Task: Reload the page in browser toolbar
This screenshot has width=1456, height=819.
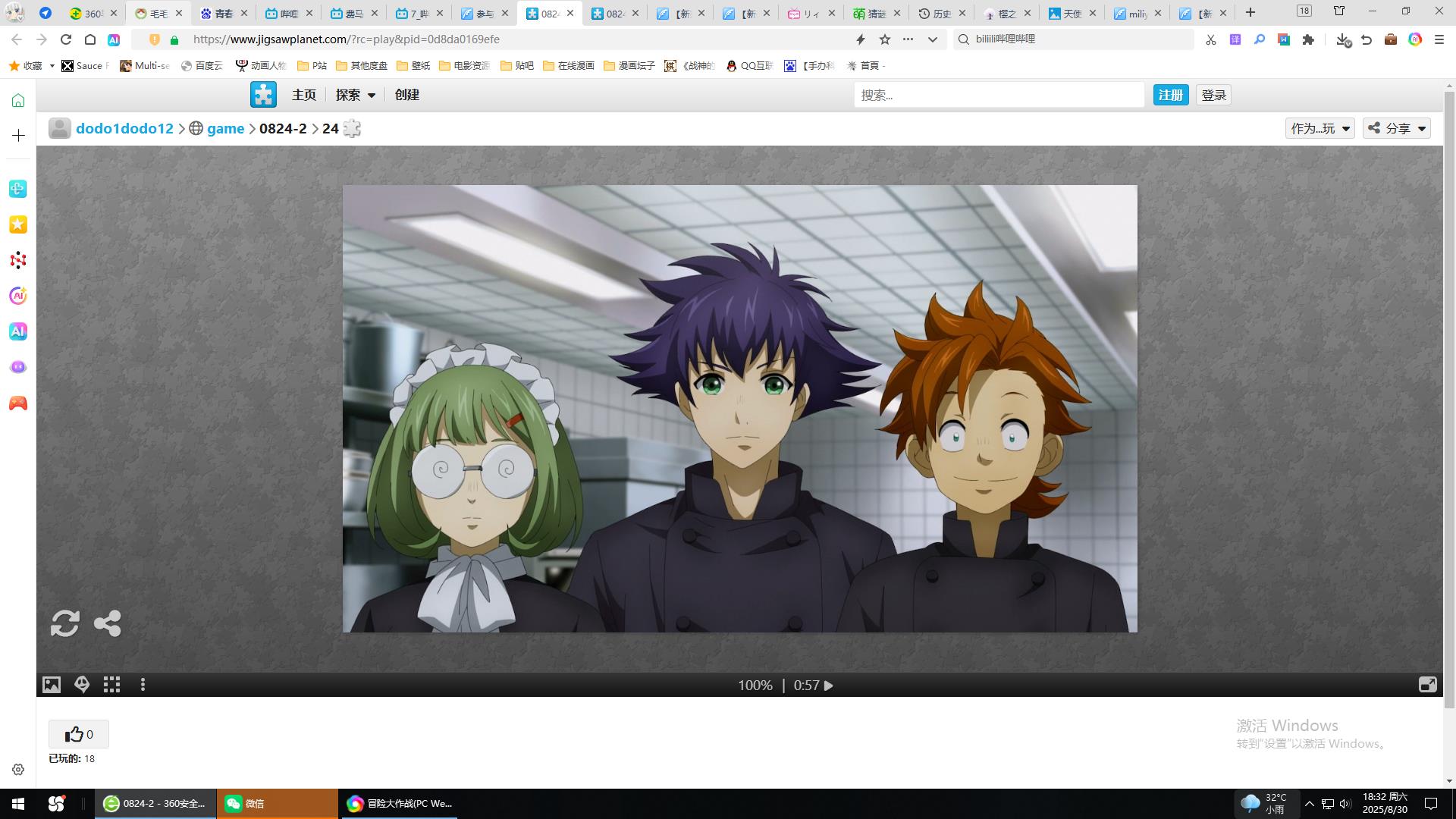Action: coord(66,39)
